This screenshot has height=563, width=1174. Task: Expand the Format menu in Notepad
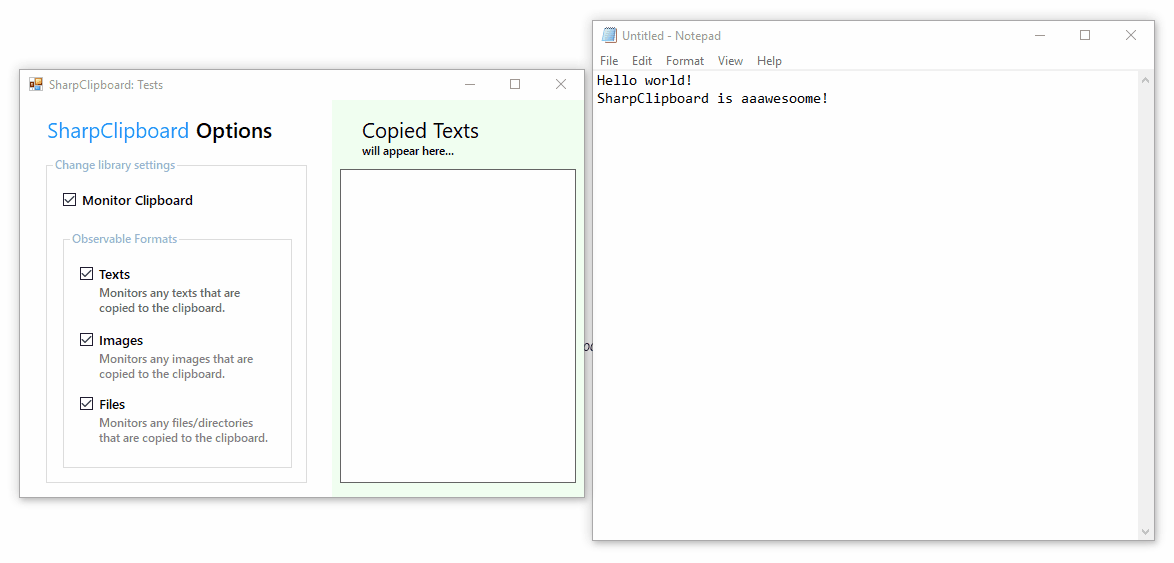tap(685, 61)
